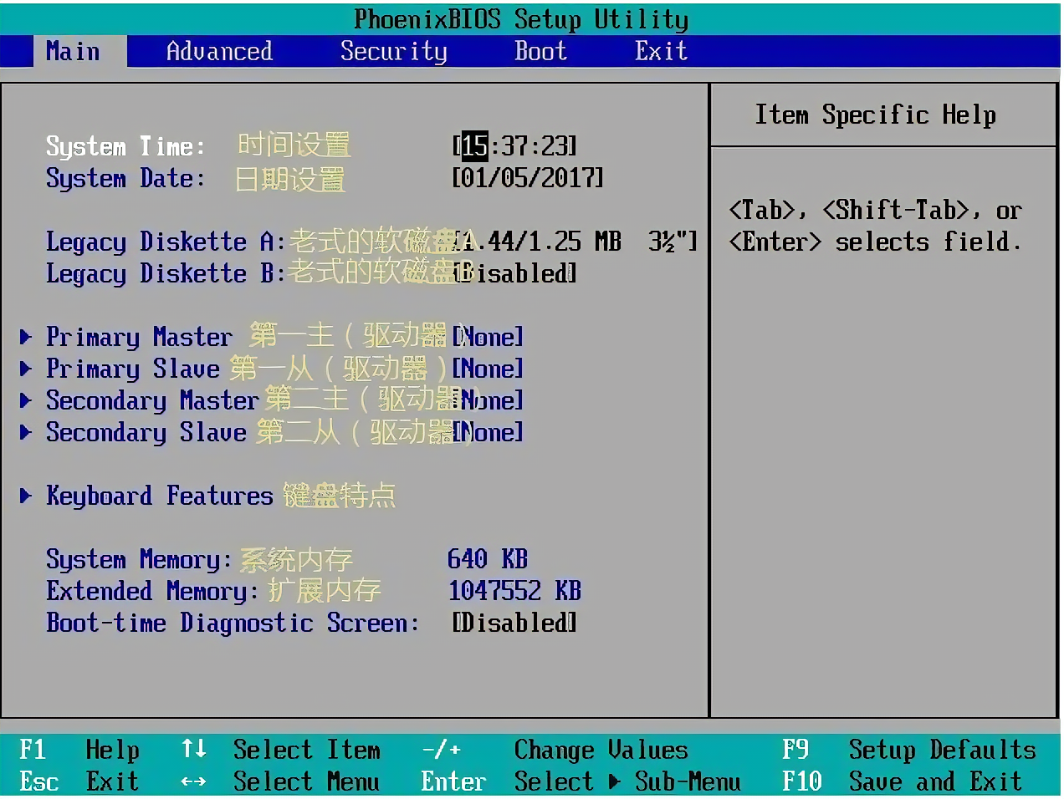Image resolution: width=1064 pixels, height=799 pixels.
Task: Click the Esc Exit hint
Action: [79, 781]
